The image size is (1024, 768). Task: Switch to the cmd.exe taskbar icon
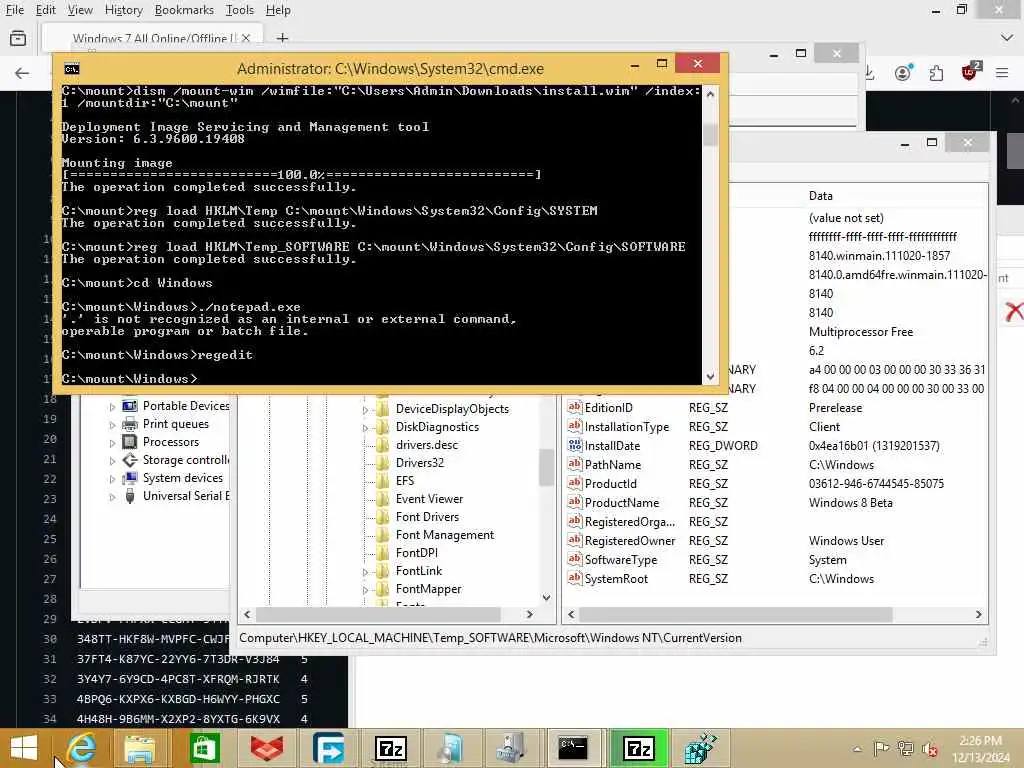click(573, 748)
